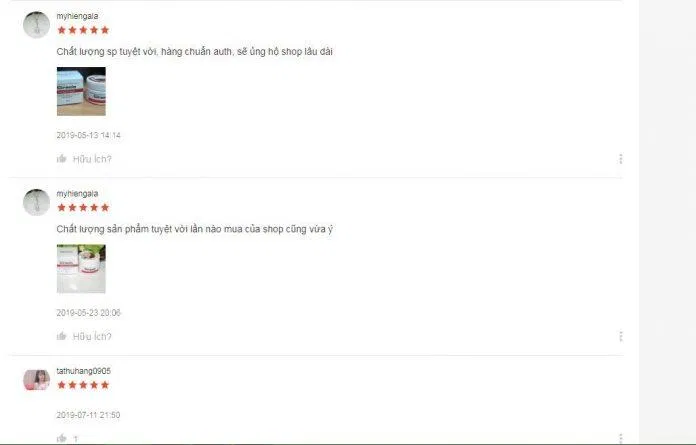The image size is (696, 445).
Task: Click username tathuhang0905
Action: tap(83, 371)
